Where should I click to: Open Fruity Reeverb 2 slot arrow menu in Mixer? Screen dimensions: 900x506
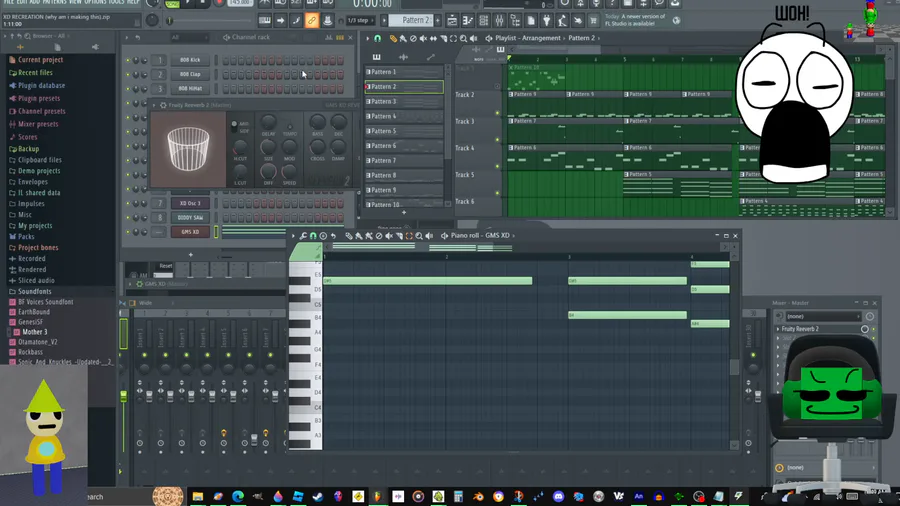(778, 329)
